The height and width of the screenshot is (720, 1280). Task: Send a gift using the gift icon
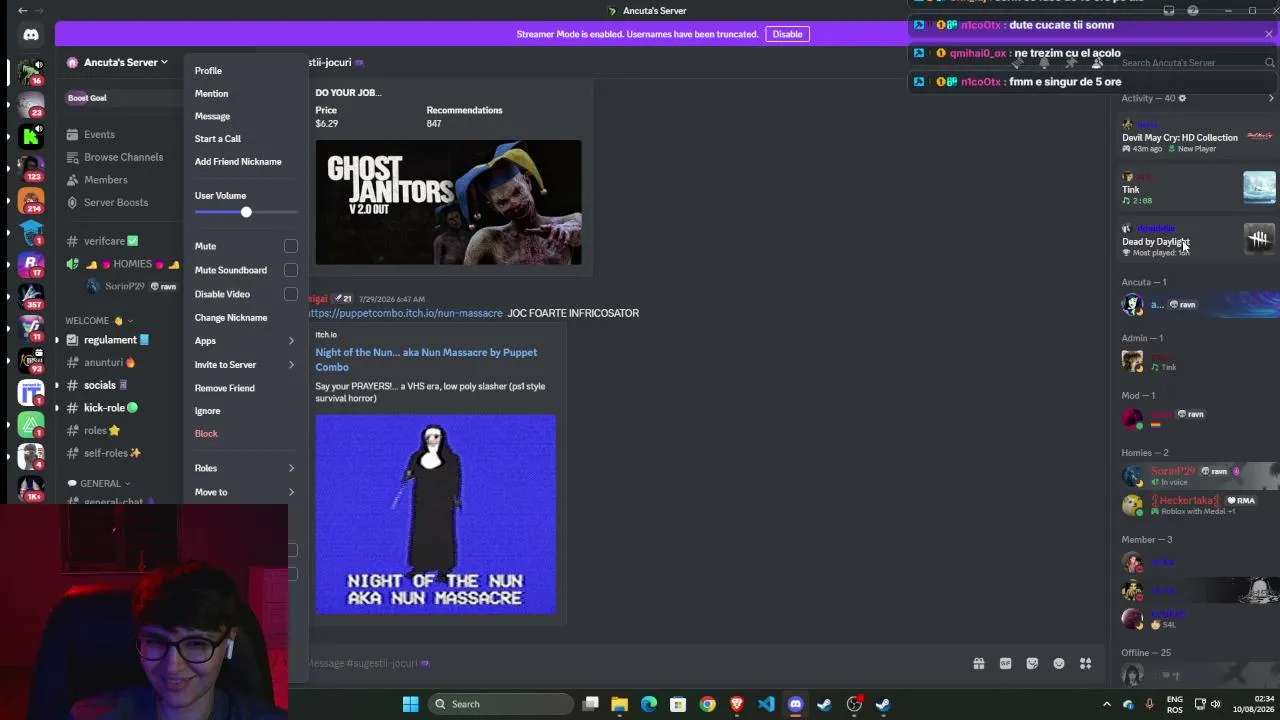click(979, 663)
